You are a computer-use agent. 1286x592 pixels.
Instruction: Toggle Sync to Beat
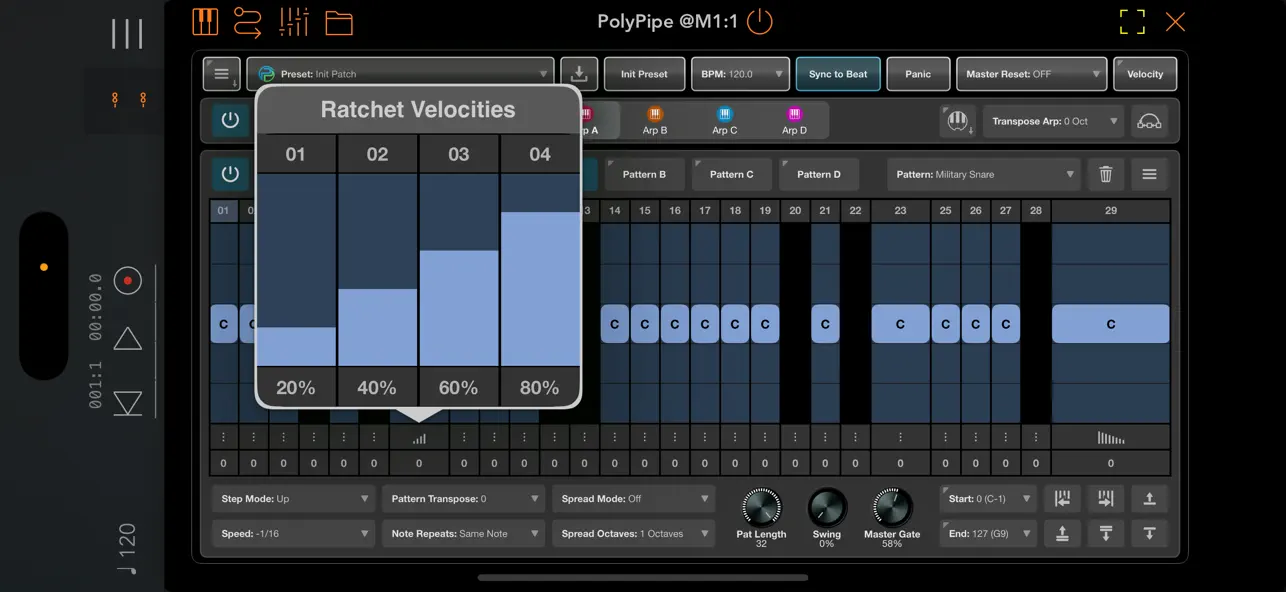pyautogui.click(x=838, y=73)
